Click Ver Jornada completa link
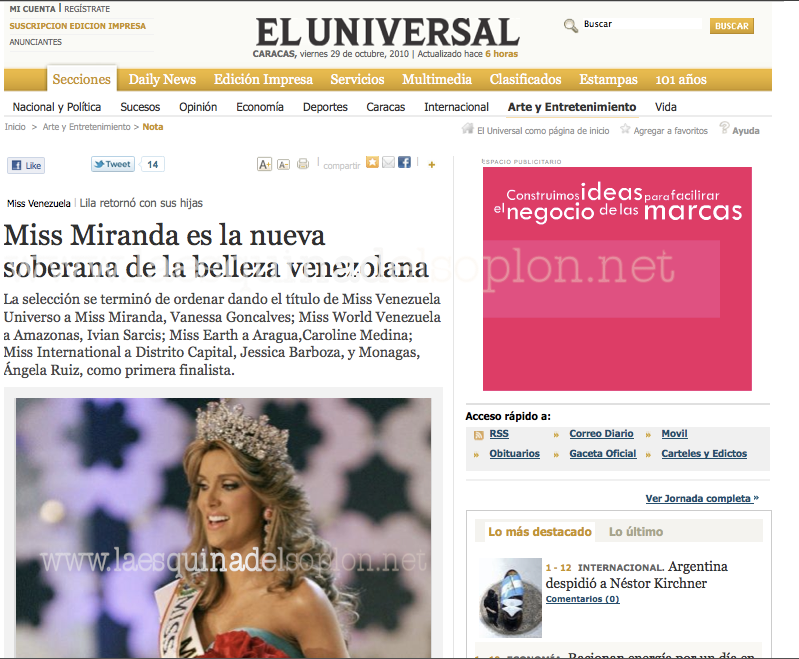Screen dimensions: 799x659 tap(702, 498)
